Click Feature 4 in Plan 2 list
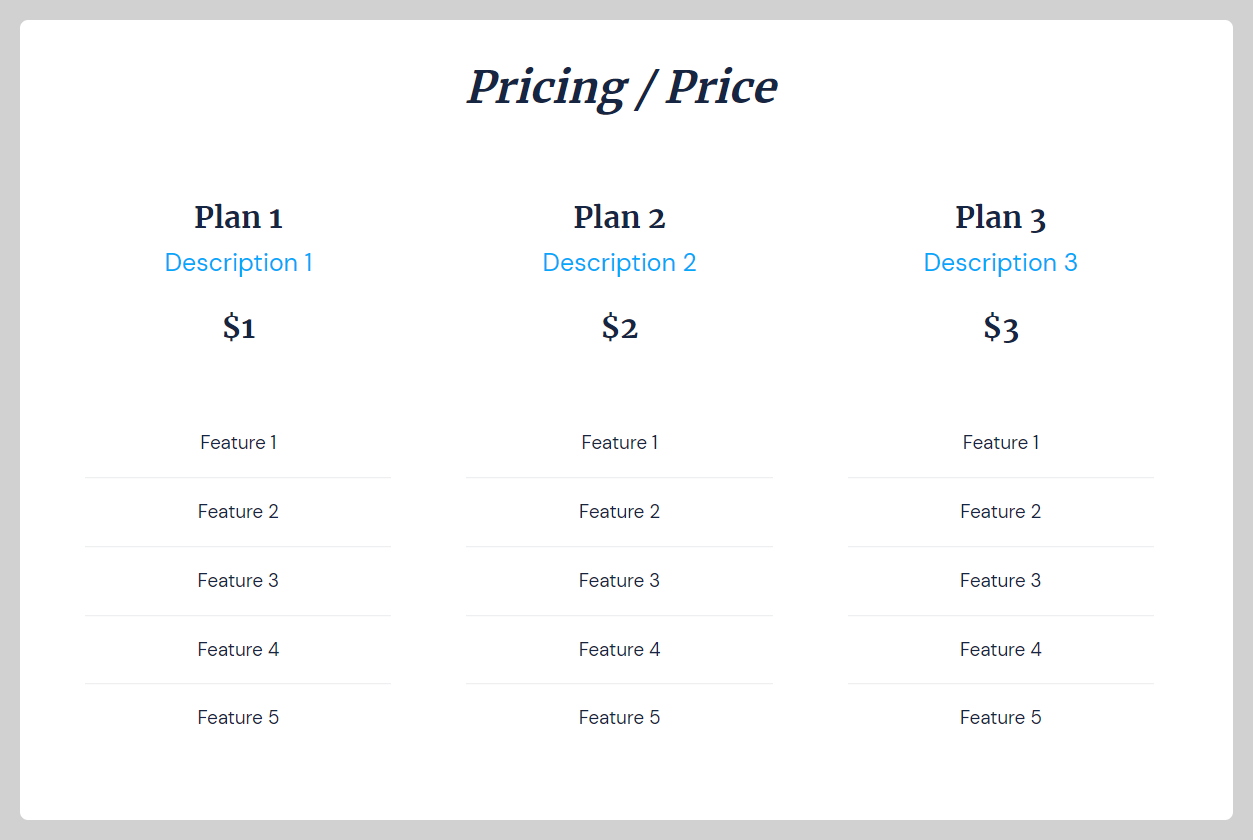The image size is (1253, 840). (619, 650)
